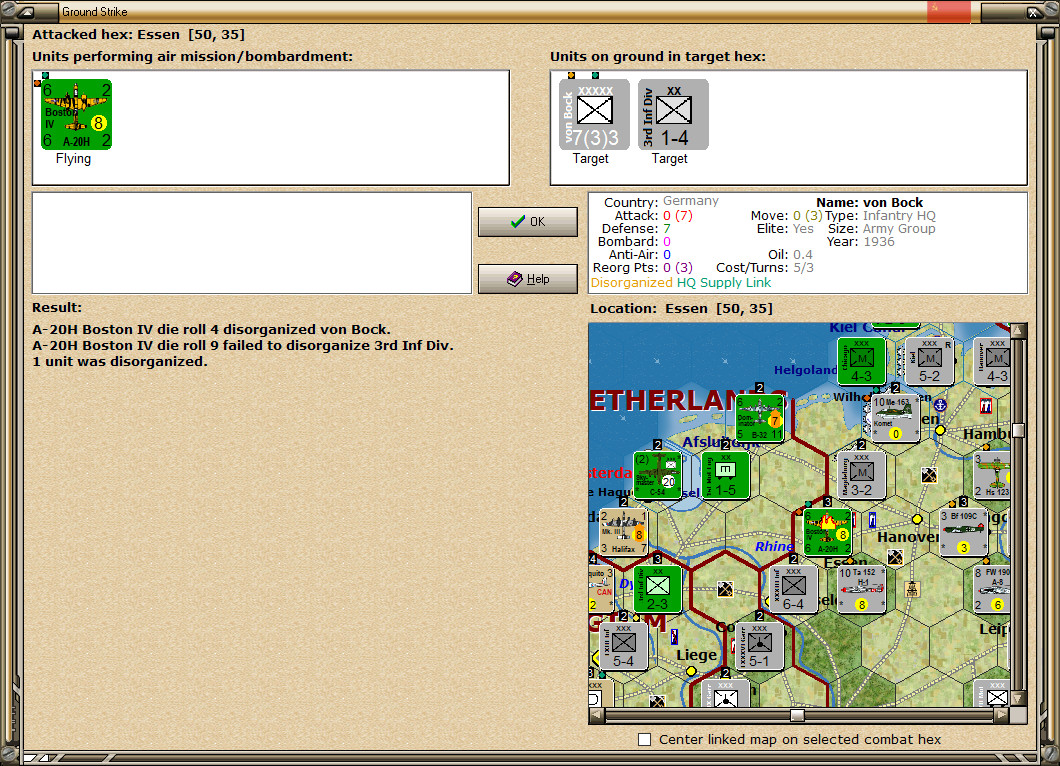Click the 'Disorganized' status text
Image resolution: width=1060 pixels, height=766 pixels.
[631, 283]
